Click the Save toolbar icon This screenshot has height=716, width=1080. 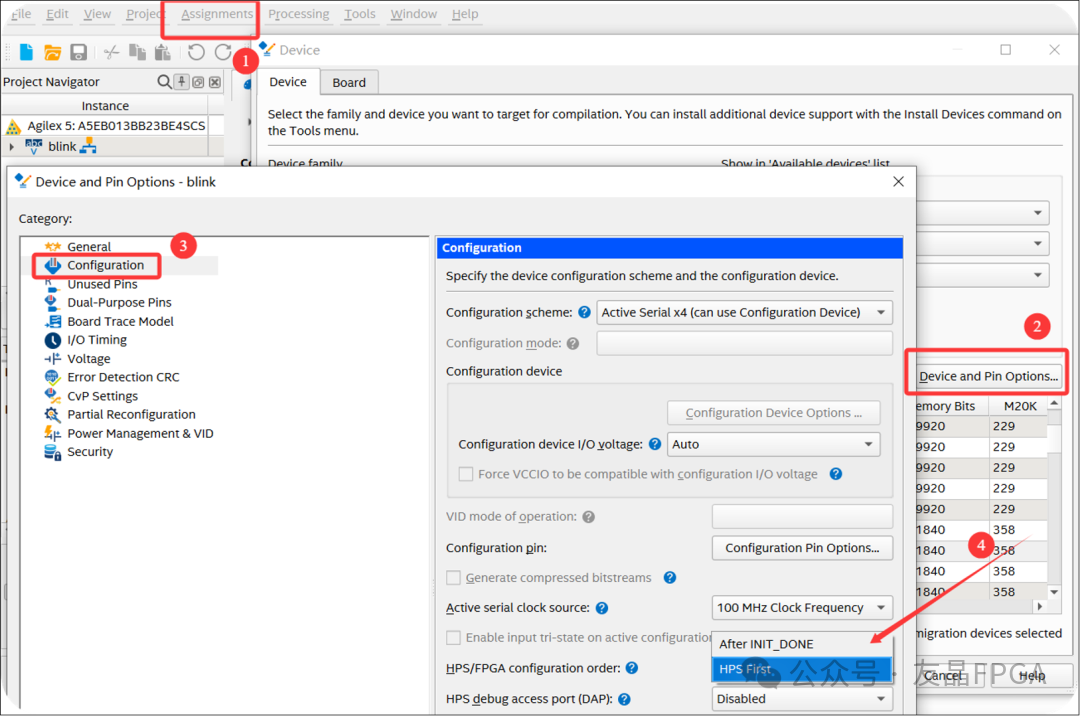click(79, 52)
